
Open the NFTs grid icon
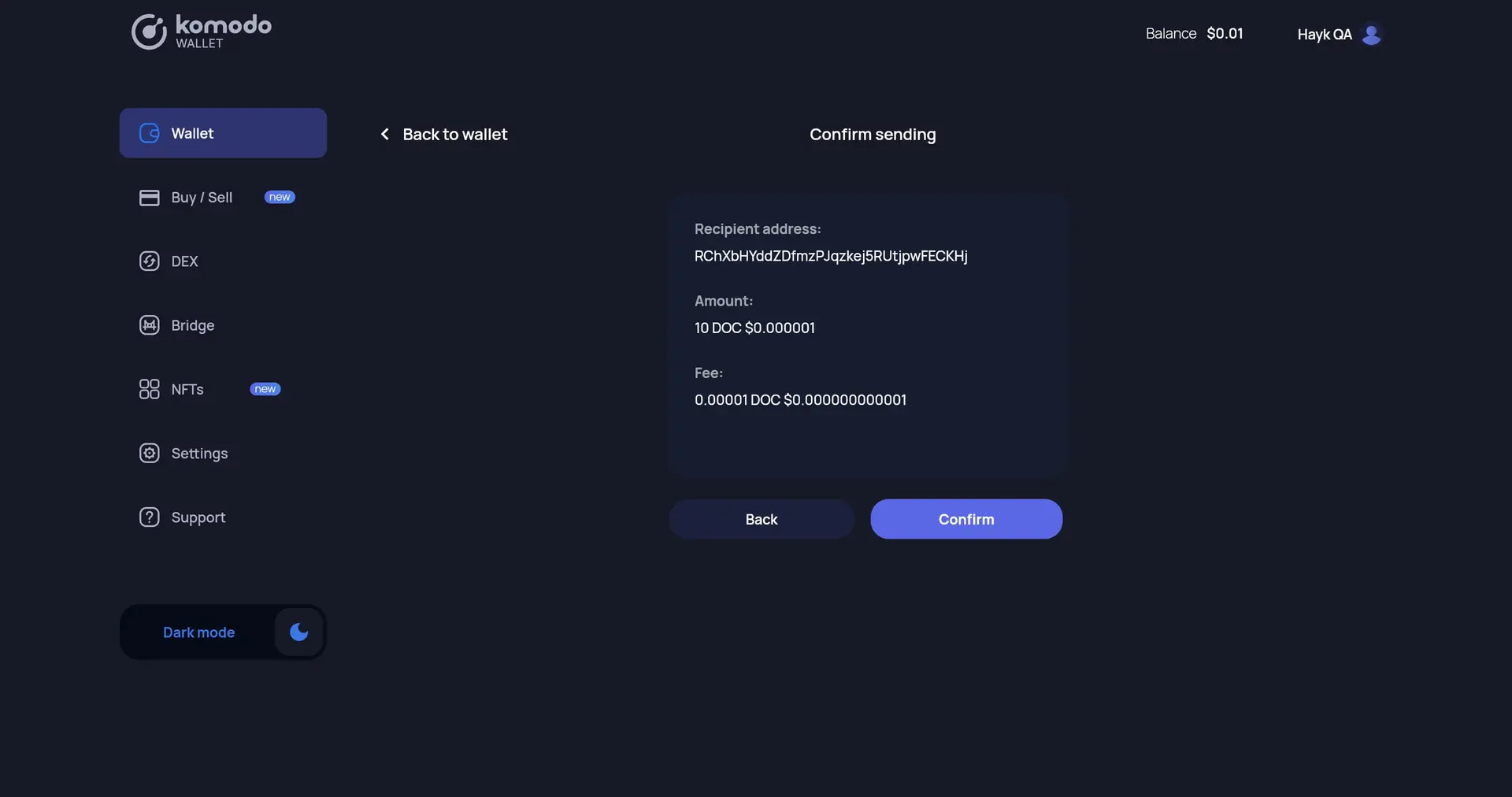point(149,388)
